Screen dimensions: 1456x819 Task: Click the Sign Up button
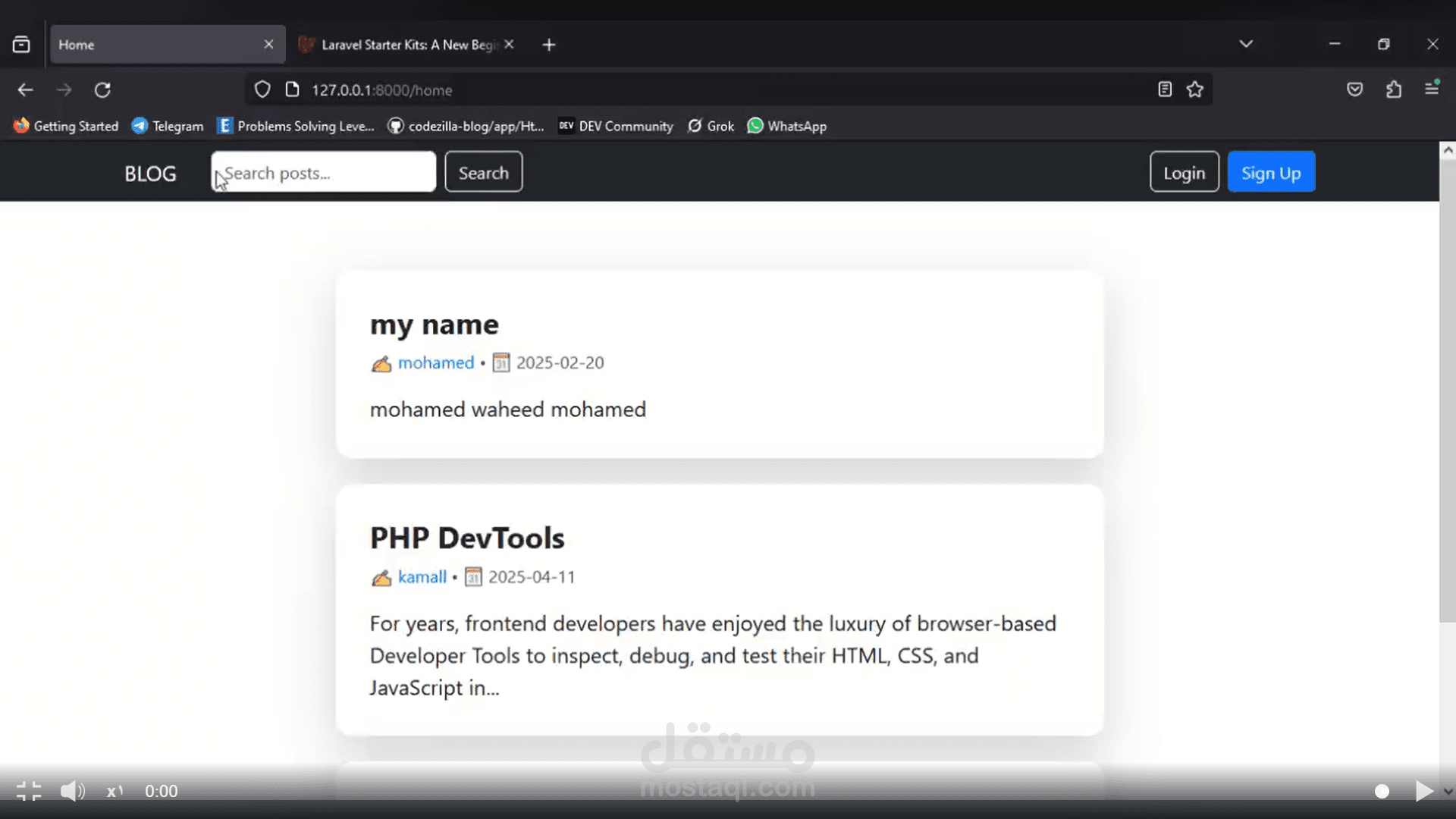coord(1271,172)
